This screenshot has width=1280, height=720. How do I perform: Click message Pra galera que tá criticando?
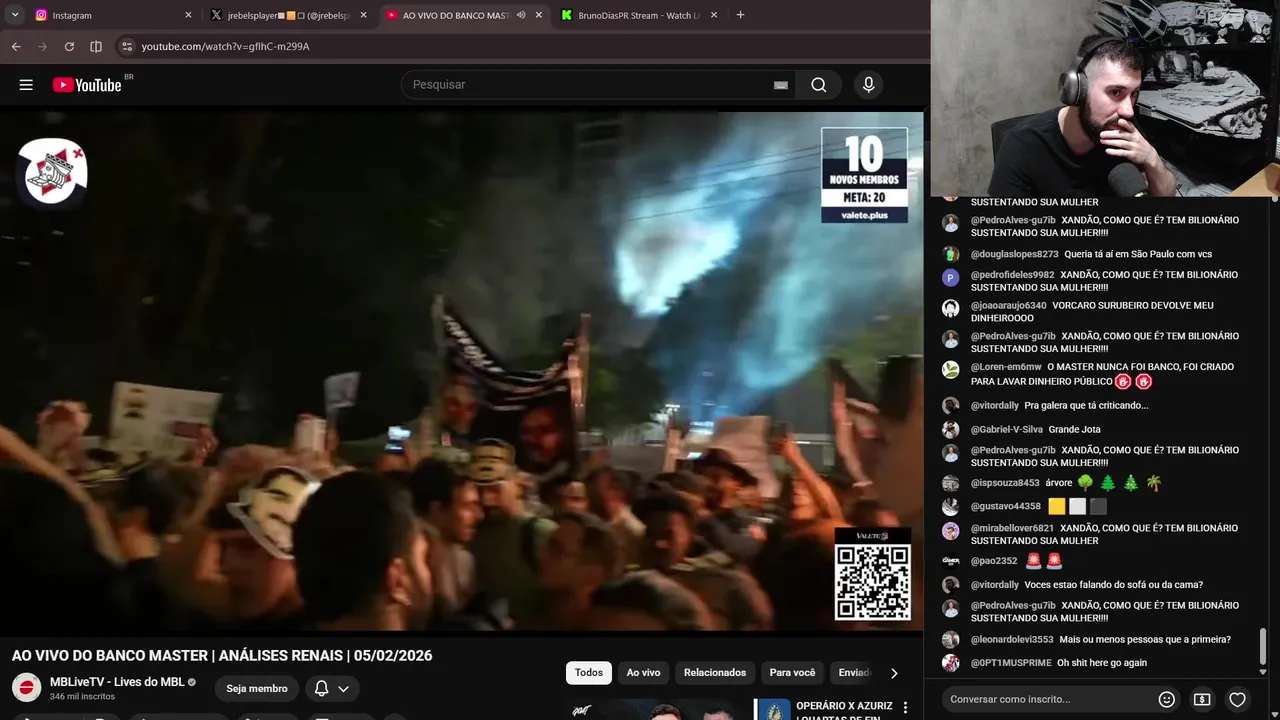click(1086, 406)
